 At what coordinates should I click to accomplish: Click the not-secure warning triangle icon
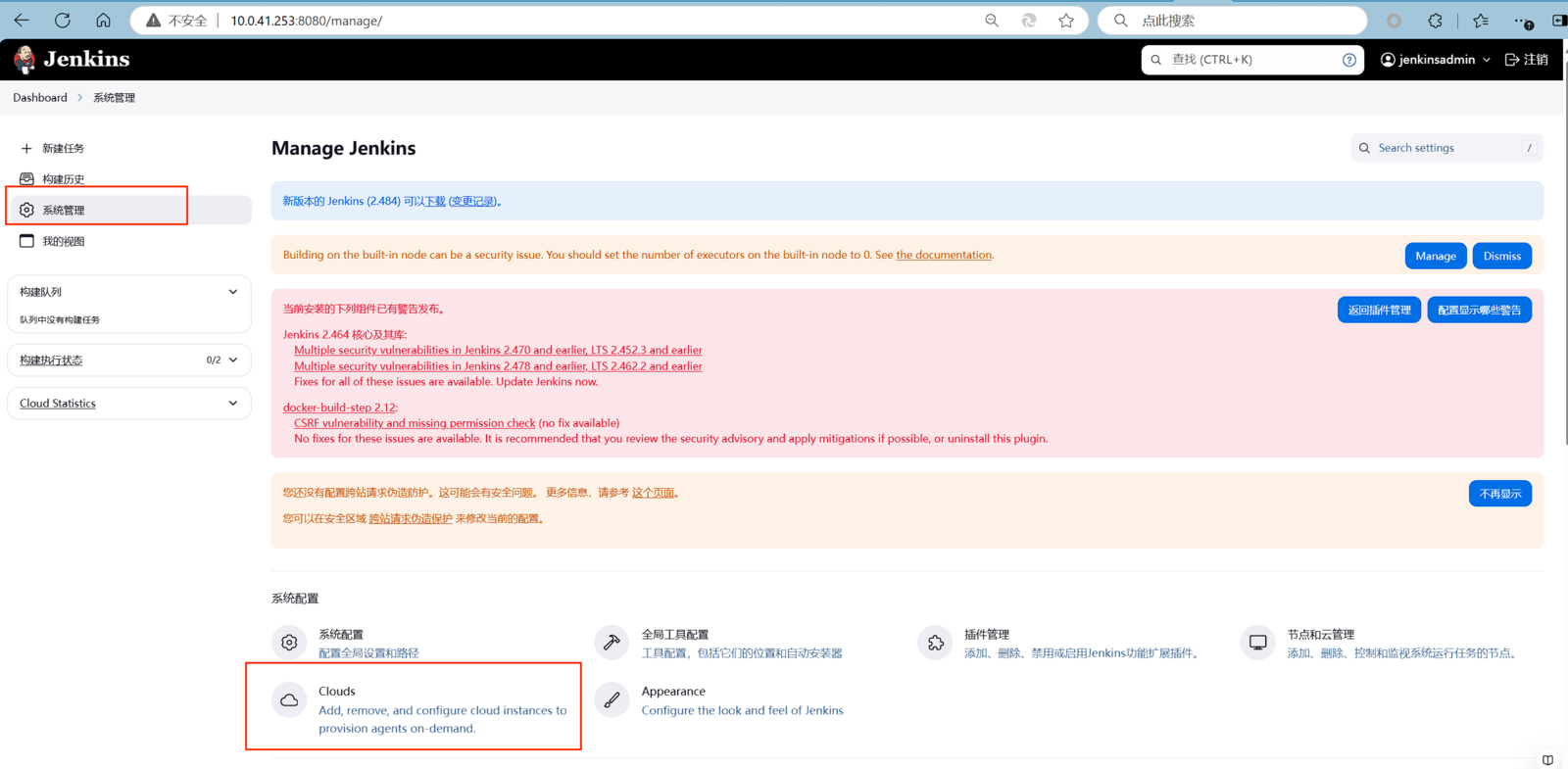click(153, 21)
